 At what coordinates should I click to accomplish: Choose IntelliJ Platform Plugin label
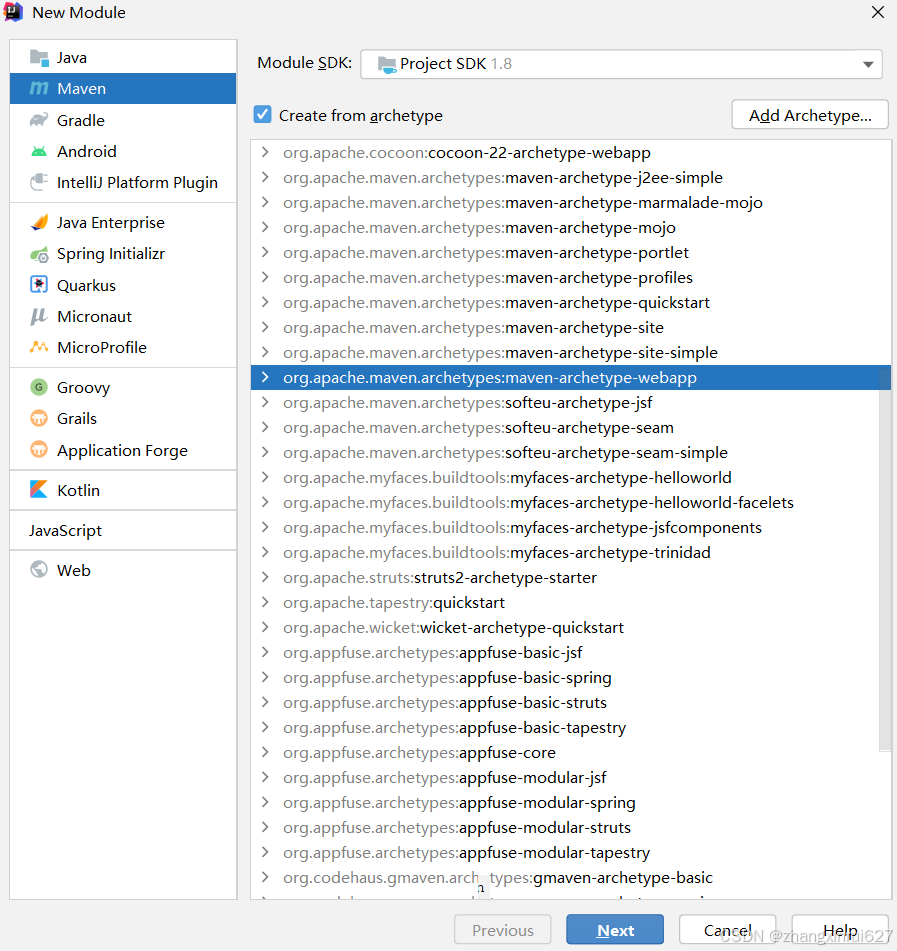(x=137, y=183)
